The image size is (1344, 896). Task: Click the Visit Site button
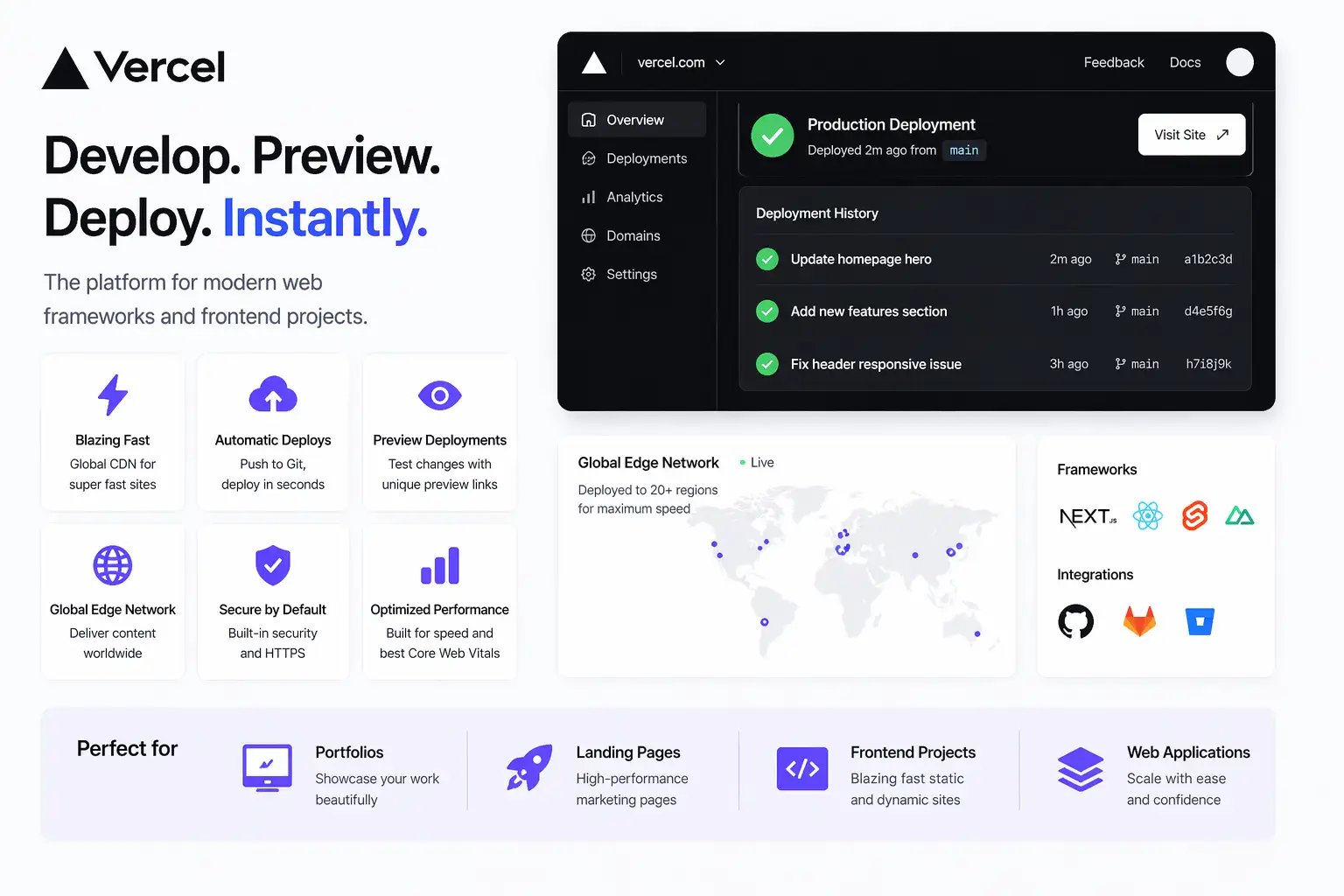1191,135
